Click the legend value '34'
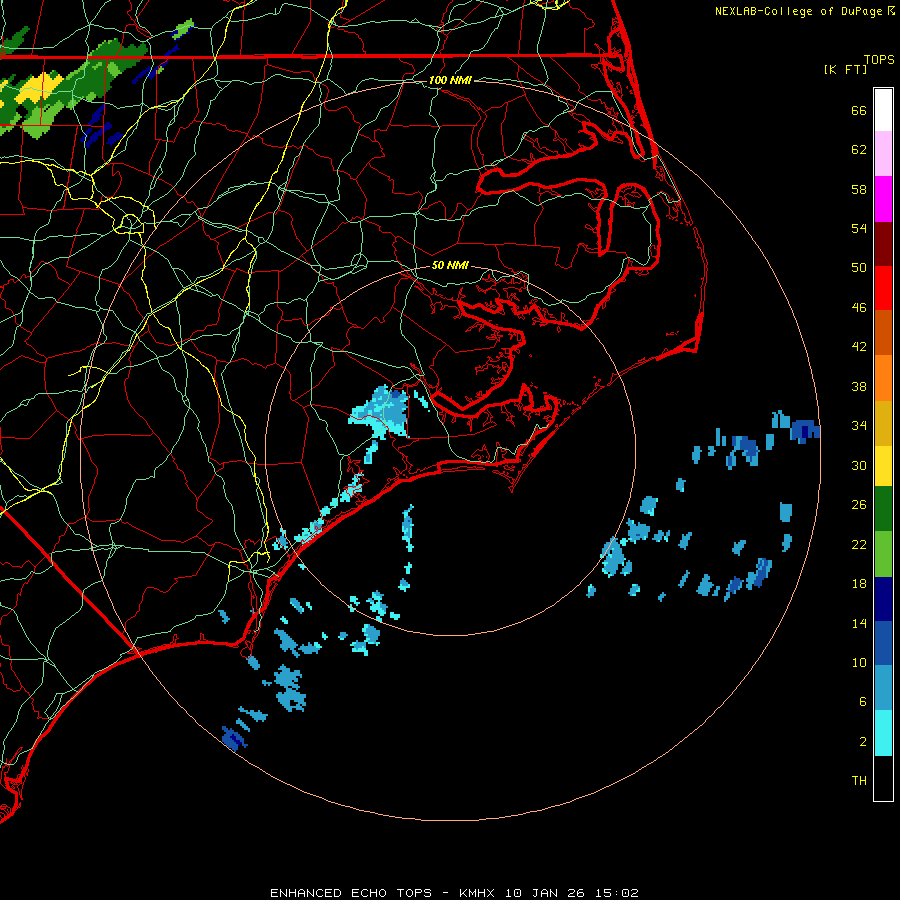Image resolution: width=900 pixels, height=900 pixels. (859, 426)
